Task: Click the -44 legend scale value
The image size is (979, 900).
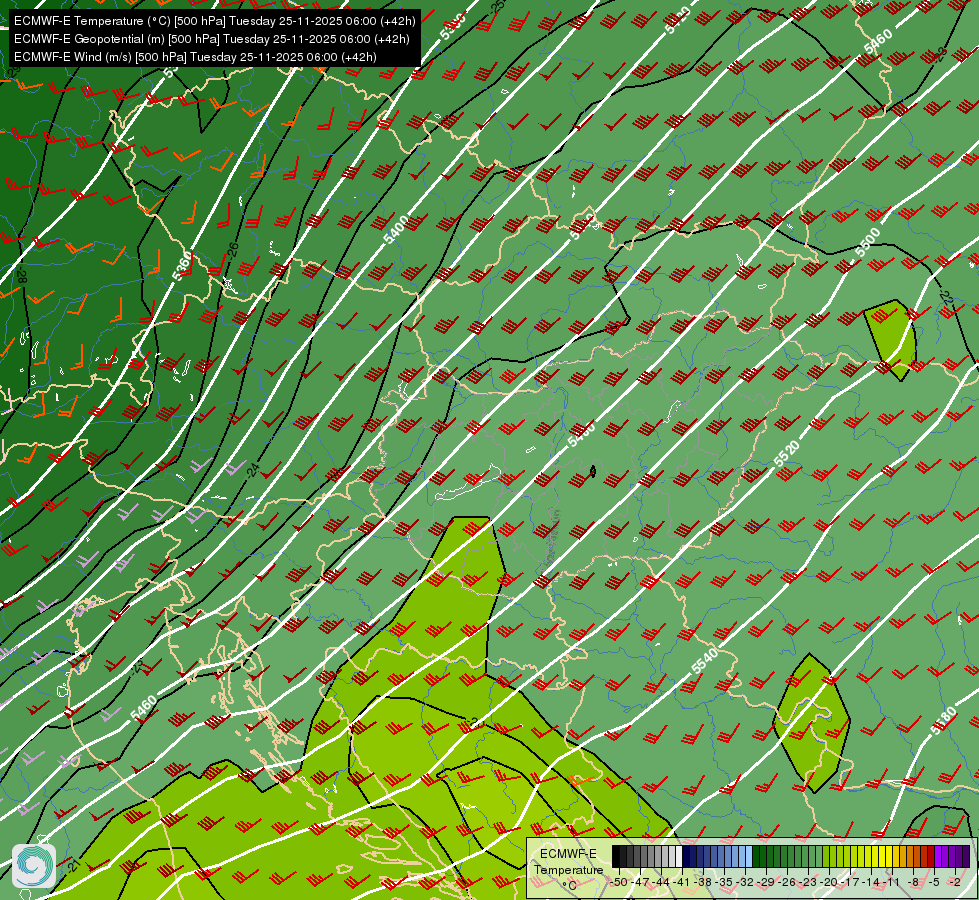Action: pyautogui.click(x=661, y=882)
